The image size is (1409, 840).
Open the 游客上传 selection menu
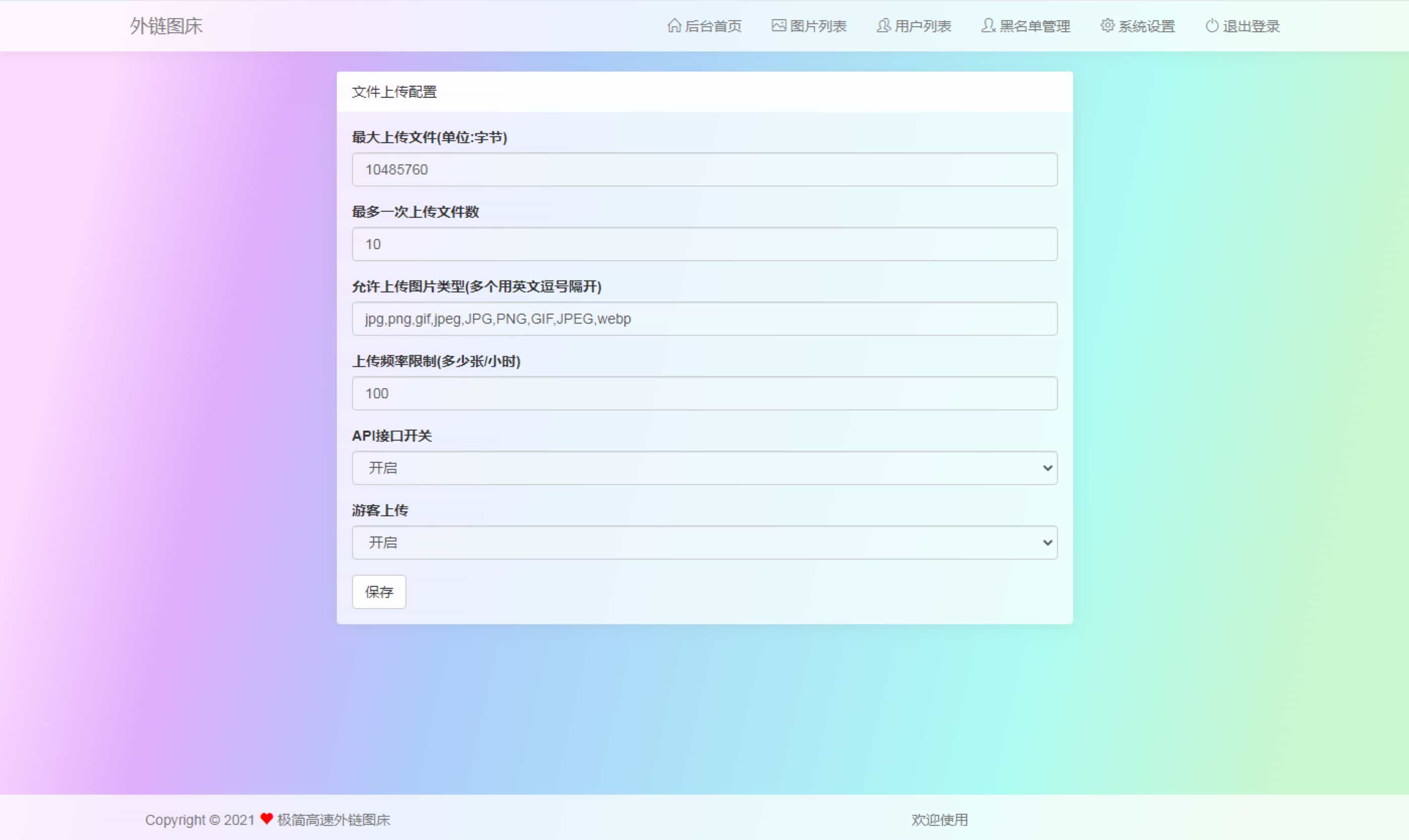point(704,542)
